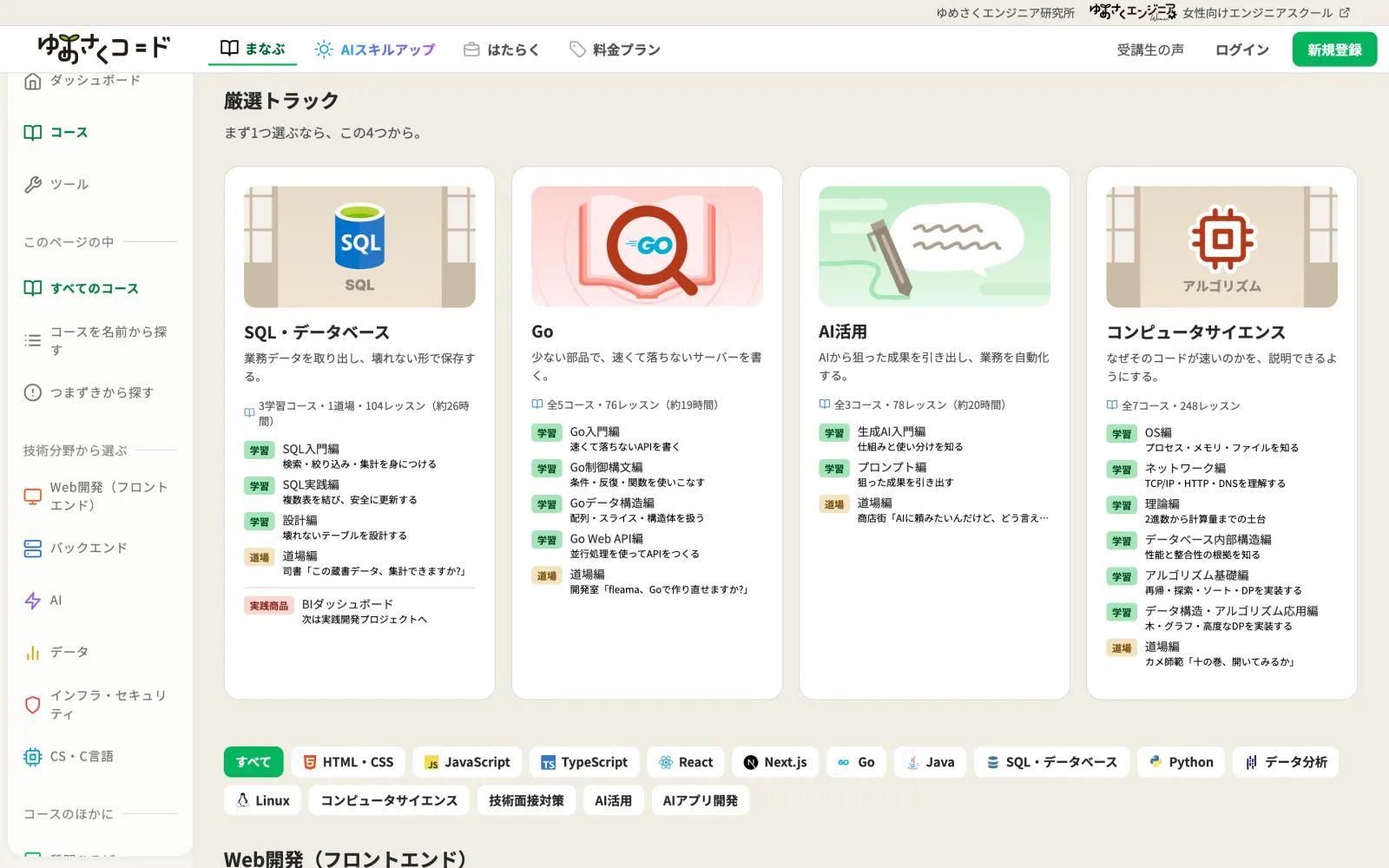Open the Go track thumbnail image

(647, 247)
